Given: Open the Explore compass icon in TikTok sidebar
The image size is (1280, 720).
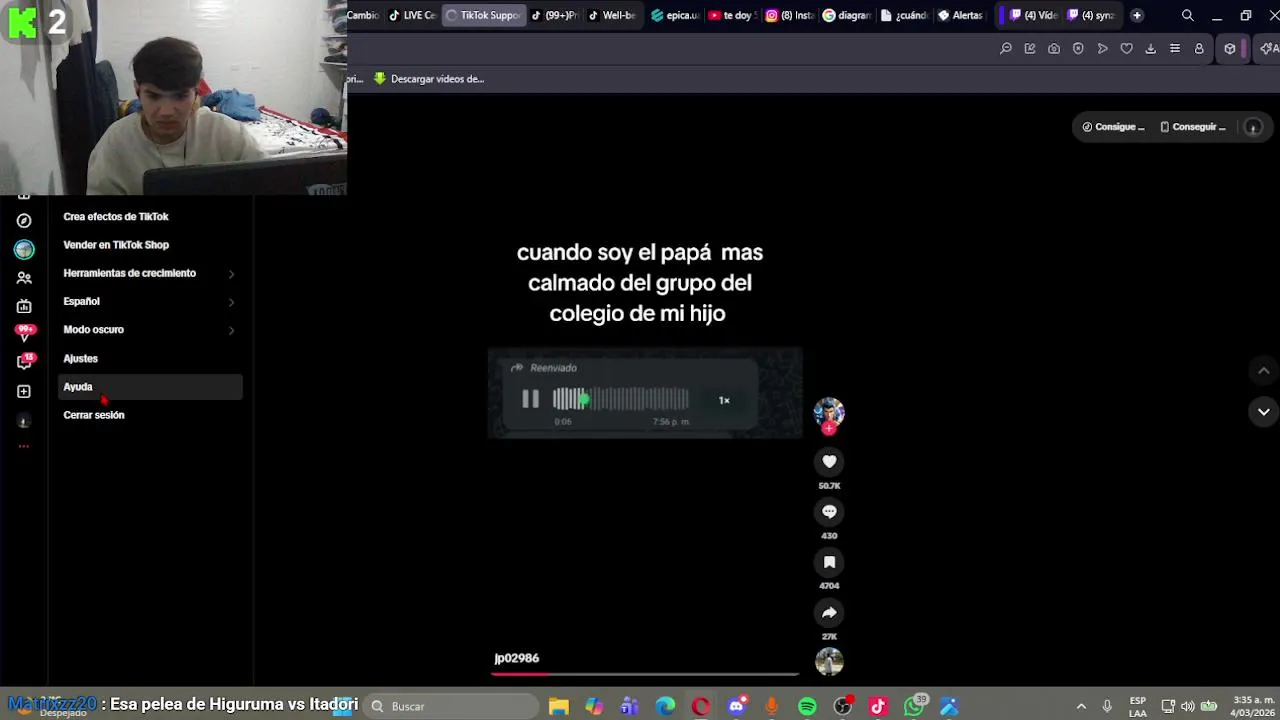Looking at the screenshot, I should pos(24,221).
